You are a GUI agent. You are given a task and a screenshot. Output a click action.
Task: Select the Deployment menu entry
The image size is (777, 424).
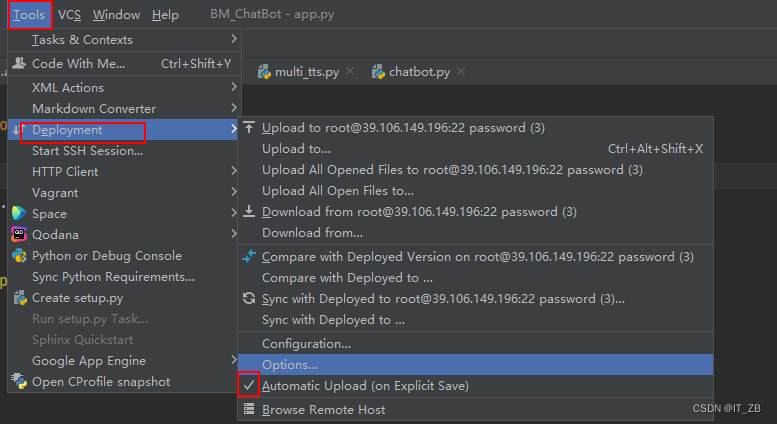(x=123, y=130)
